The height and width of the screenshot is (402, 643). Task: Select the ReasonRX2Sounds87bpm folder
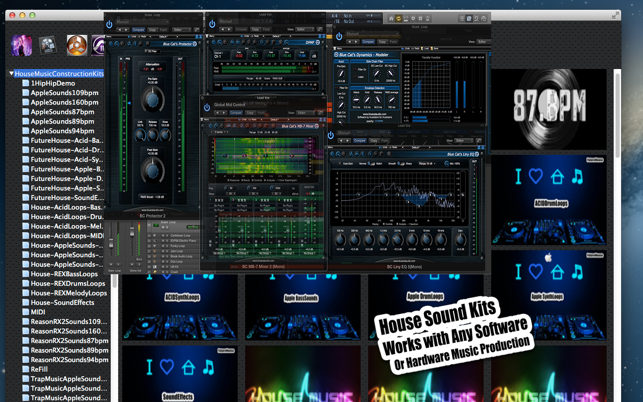coord(69,340)
